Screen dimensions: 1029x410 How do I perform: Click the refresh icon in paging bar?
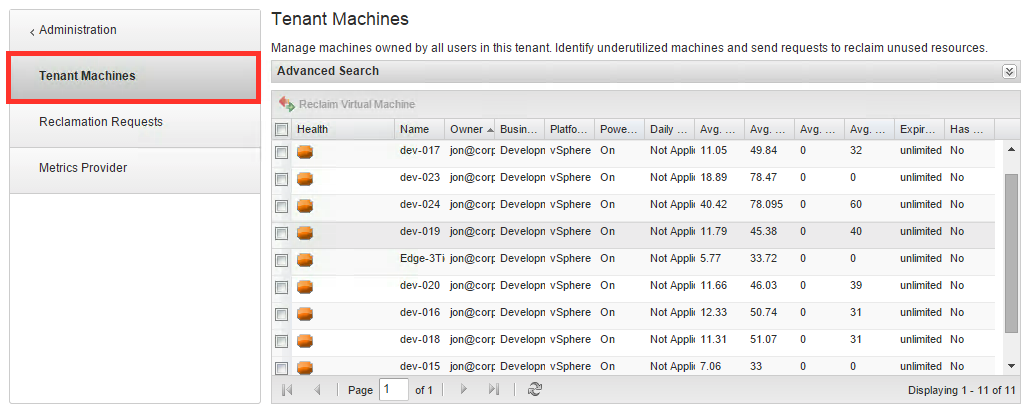[x=535, y=390]
